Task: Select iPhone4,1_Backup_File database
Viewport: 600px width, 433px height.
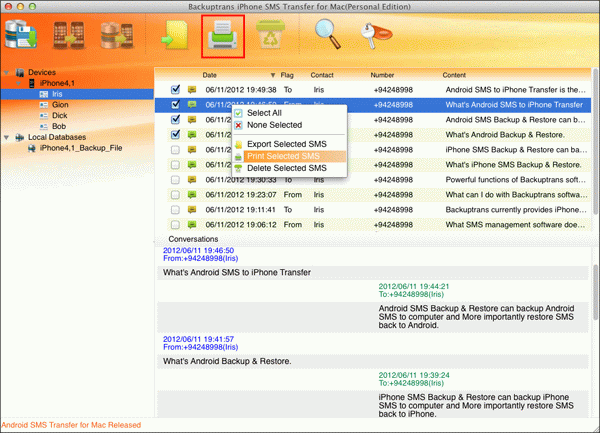Action: pyautogui.click(x=81, y=148)
